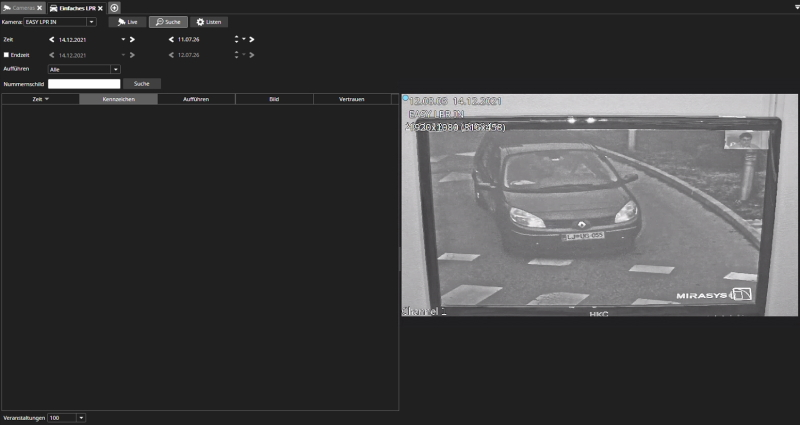Step forward the start time 11.07.26
The width and height of the screenshot is (800, 425).
[x=251, y=39]
